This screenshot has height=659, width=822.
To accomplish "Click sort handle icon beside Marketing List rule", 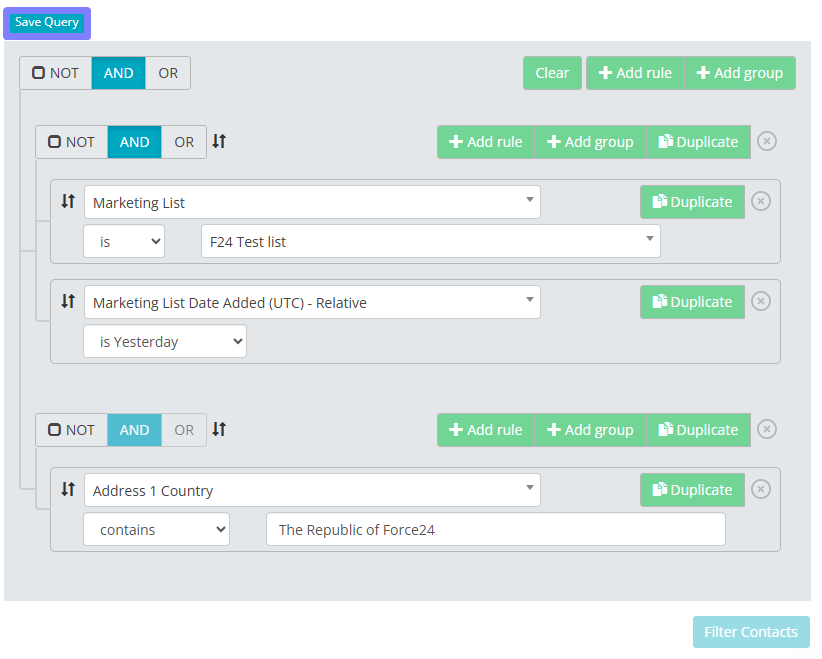I will tap(68, 201).
